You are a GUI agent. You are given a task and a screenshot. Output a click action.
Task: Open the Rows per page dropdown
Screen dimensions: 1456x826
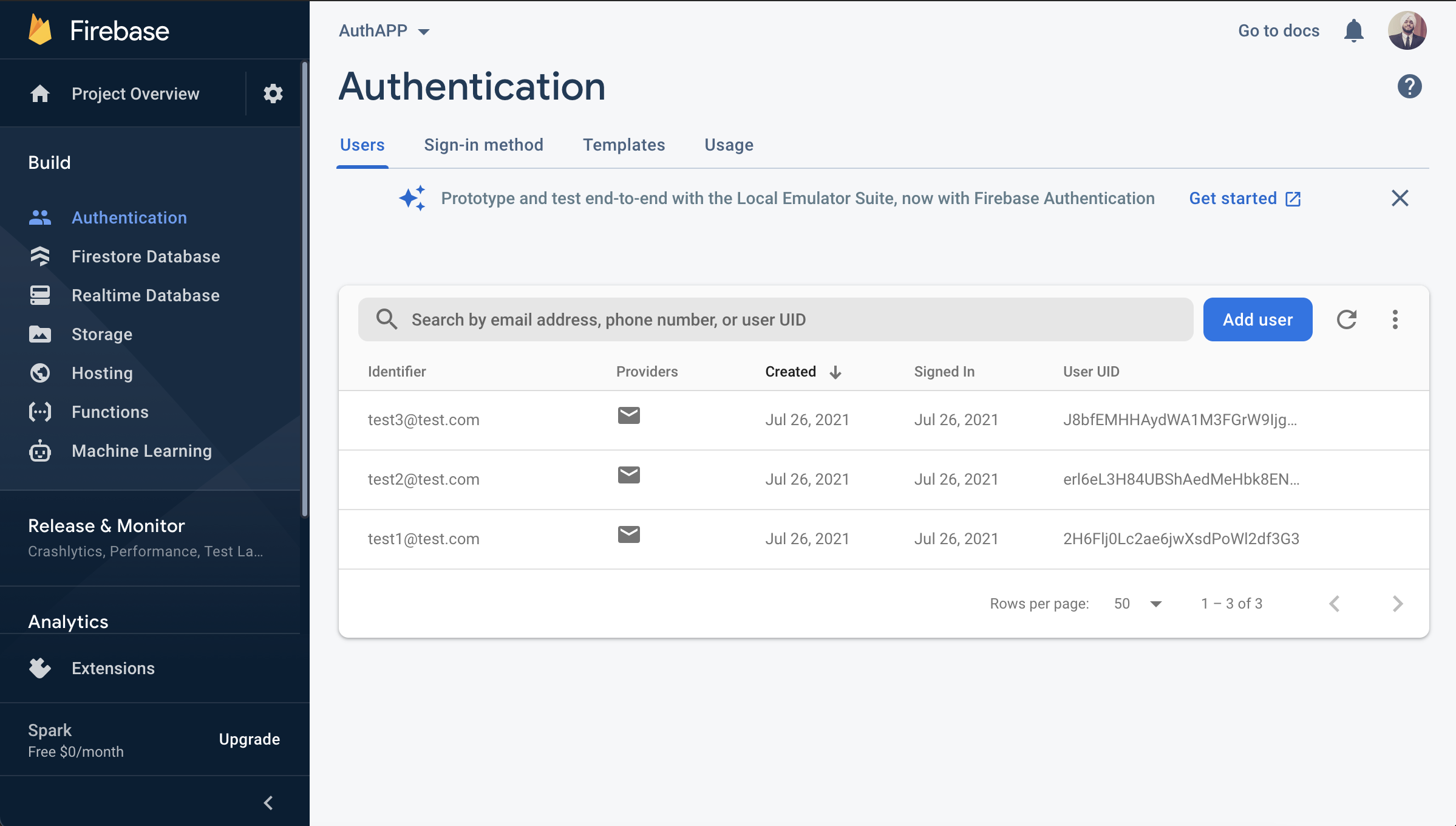click(1138, 603)
